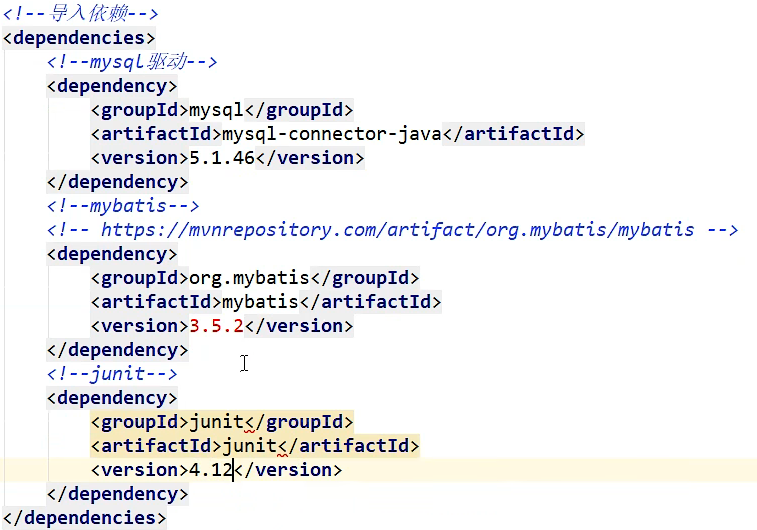Click the <dependency> tag under mysql comment
Image resolution: width=757 pixels, height=530 pixels.
click(112, 86)
